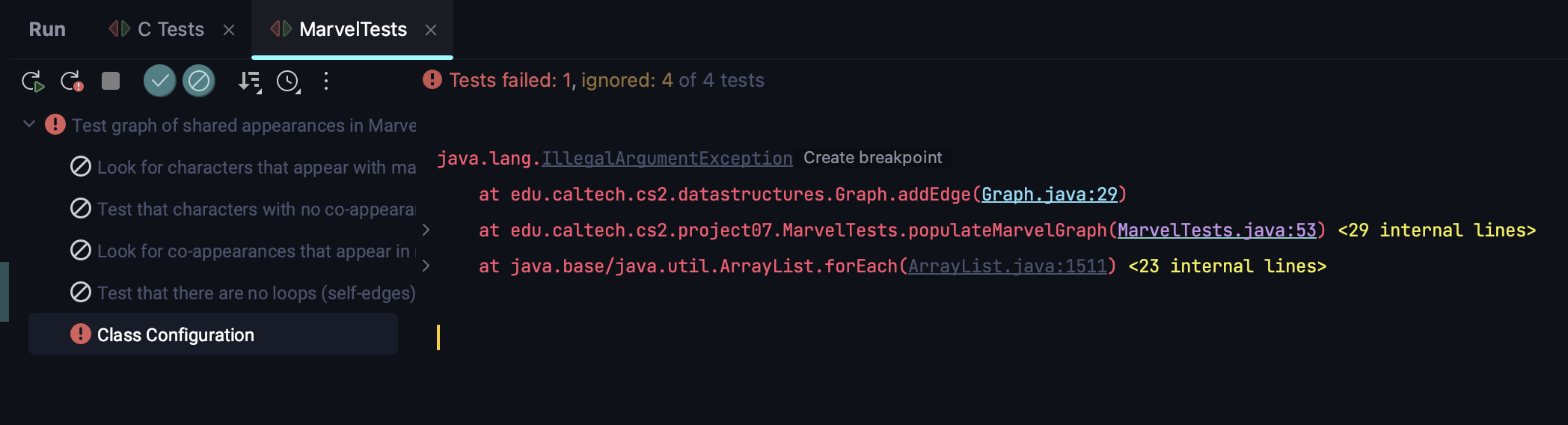Screen dimensions: 1568x425
Task: Stop the running test process
Action: click(x=111, y=81)
